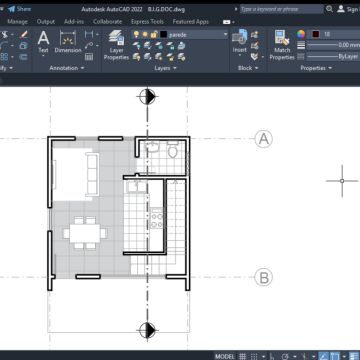Click the object color swatch 18
Screen dimensions: 360x360
tap(316, 34)
